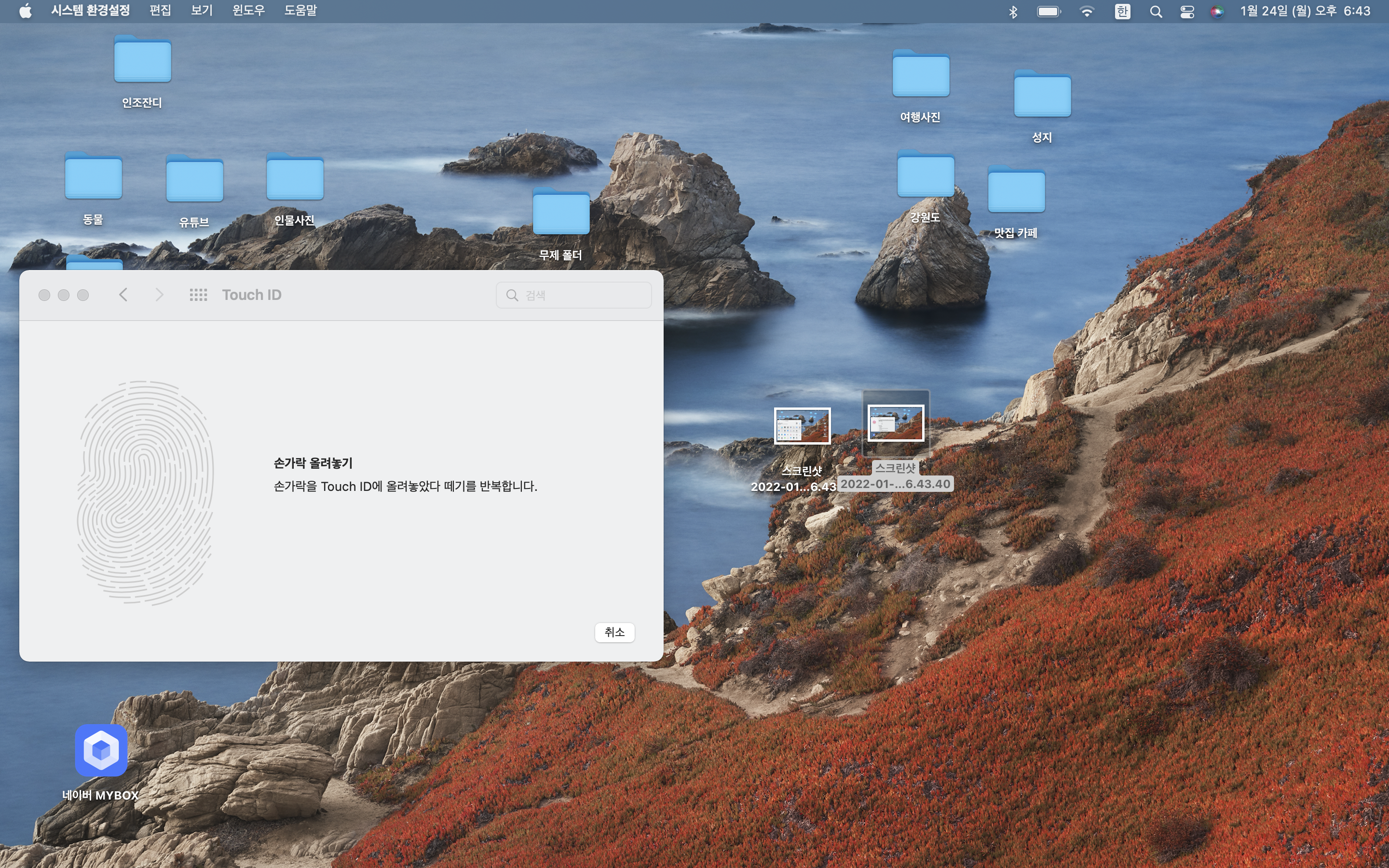Open the Apple menu
This screenshot has width=1389, height=868.
pyautogui.click(x=25, y=11)
